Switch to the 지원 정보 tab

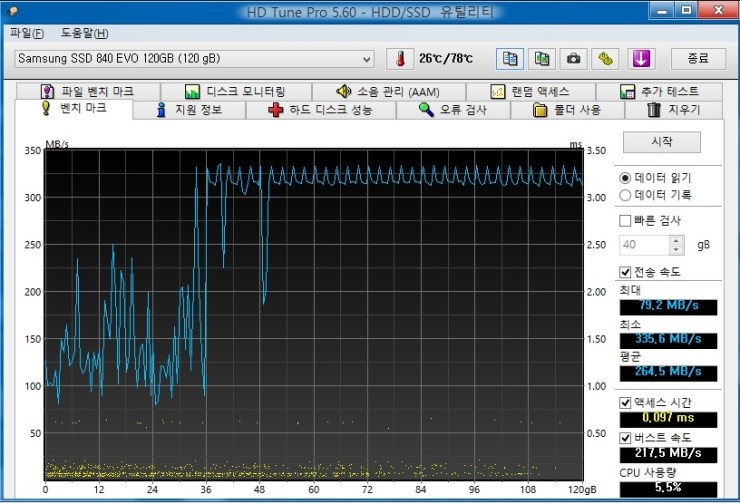click(189, 109)
